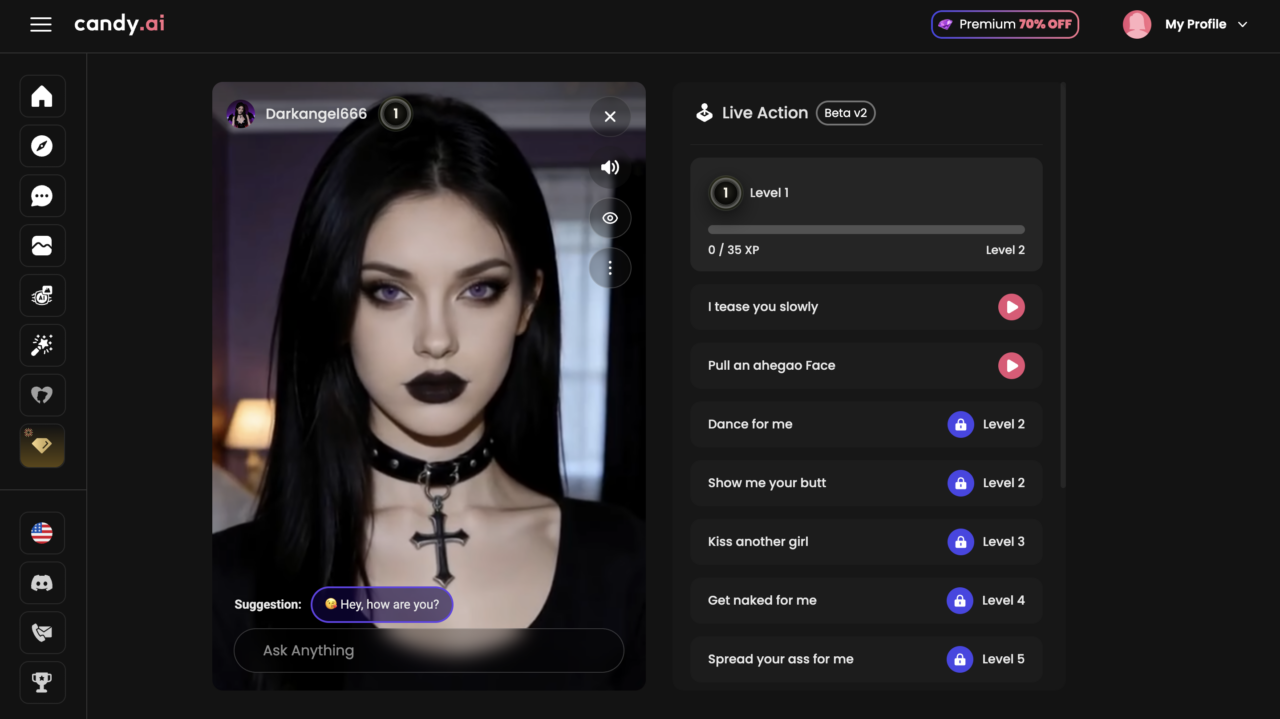Click the 'Dance for me' label
This screenshot has width=1280, height=719.
pyautogui.click(x=750, y=424)
